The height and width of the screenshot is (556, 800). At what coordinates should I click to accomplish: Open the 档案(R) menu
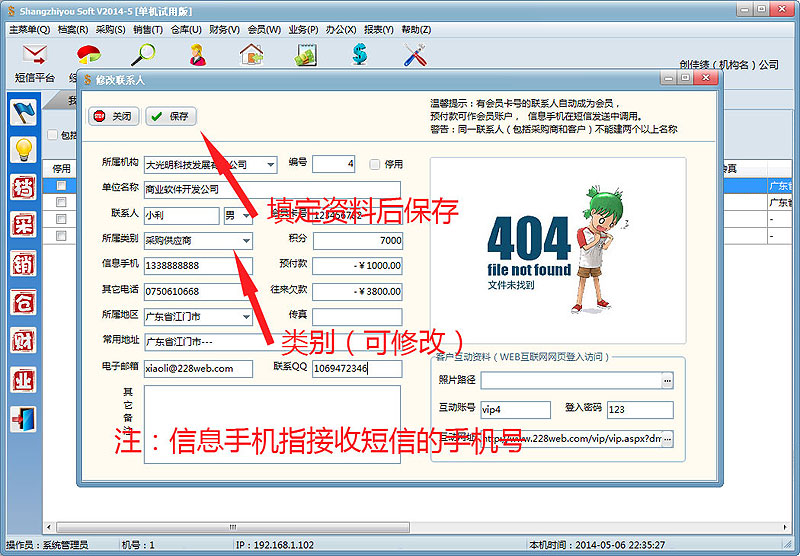(x=73, y=30)
